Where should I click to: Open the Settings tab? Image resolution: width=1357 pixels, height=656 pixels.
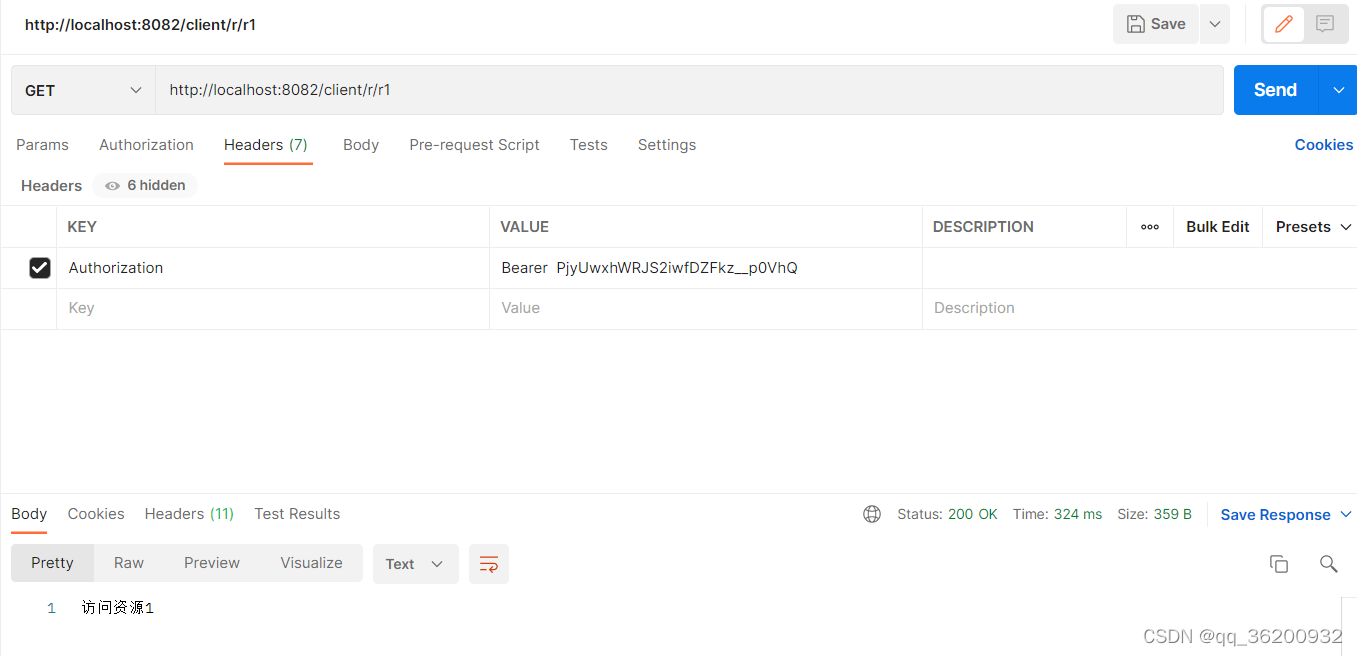(x=667, y=145)
